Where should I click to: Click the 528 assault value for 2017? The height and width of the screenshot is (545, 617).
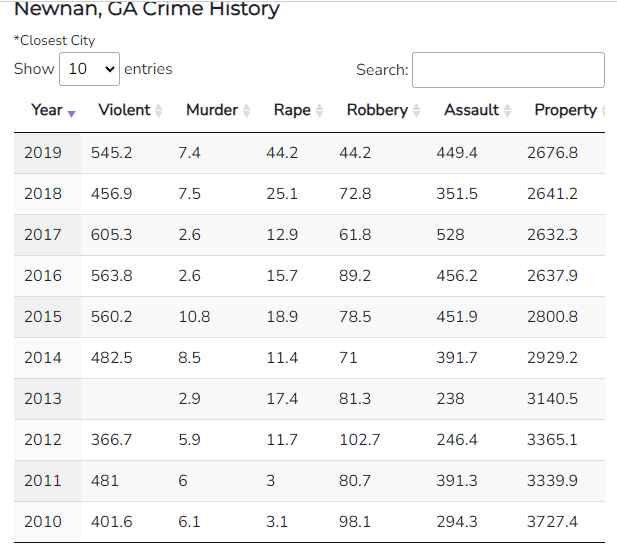coord(450,235)
